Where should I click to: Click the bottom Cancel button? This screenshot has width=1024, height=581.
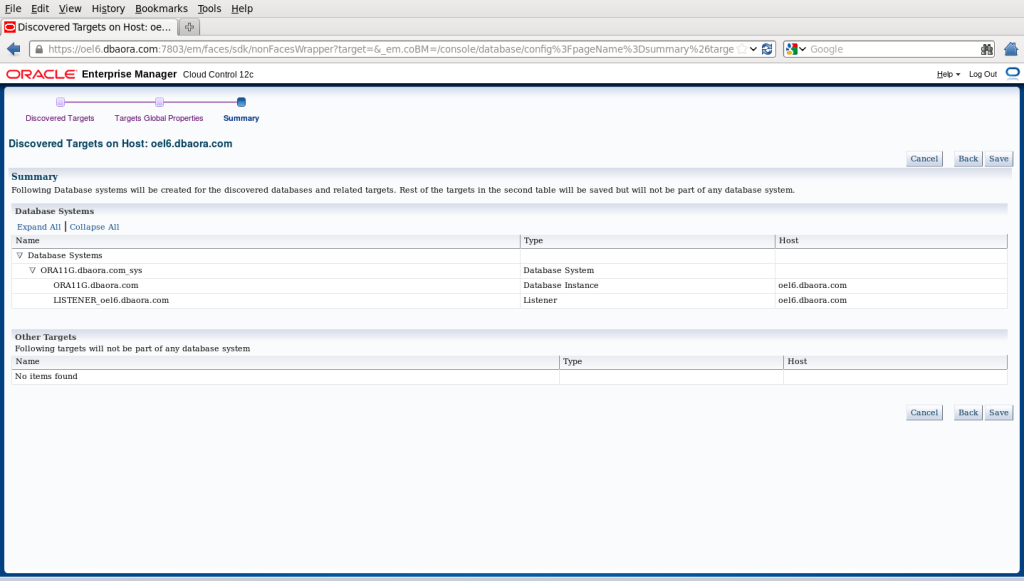[924, 413]
